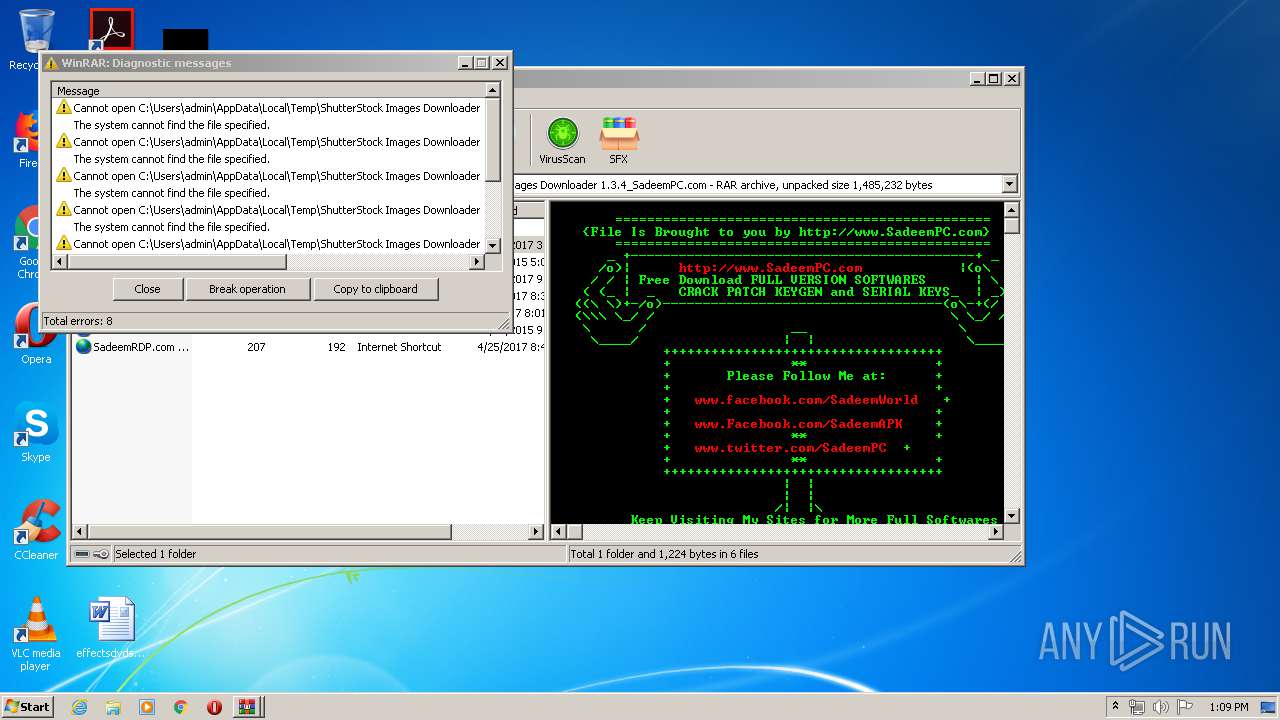Click the VirusScan toolbar icon in WinRAR
1280x720 pixels.
pyautogui.click(x=562, y=140)
